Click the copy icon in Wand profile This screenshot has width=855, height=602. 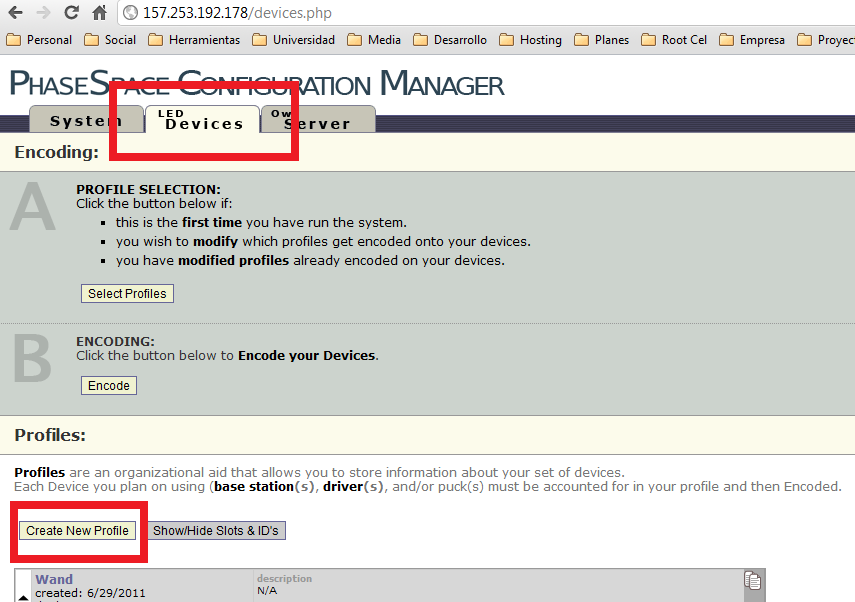click(x=752, y=580)
